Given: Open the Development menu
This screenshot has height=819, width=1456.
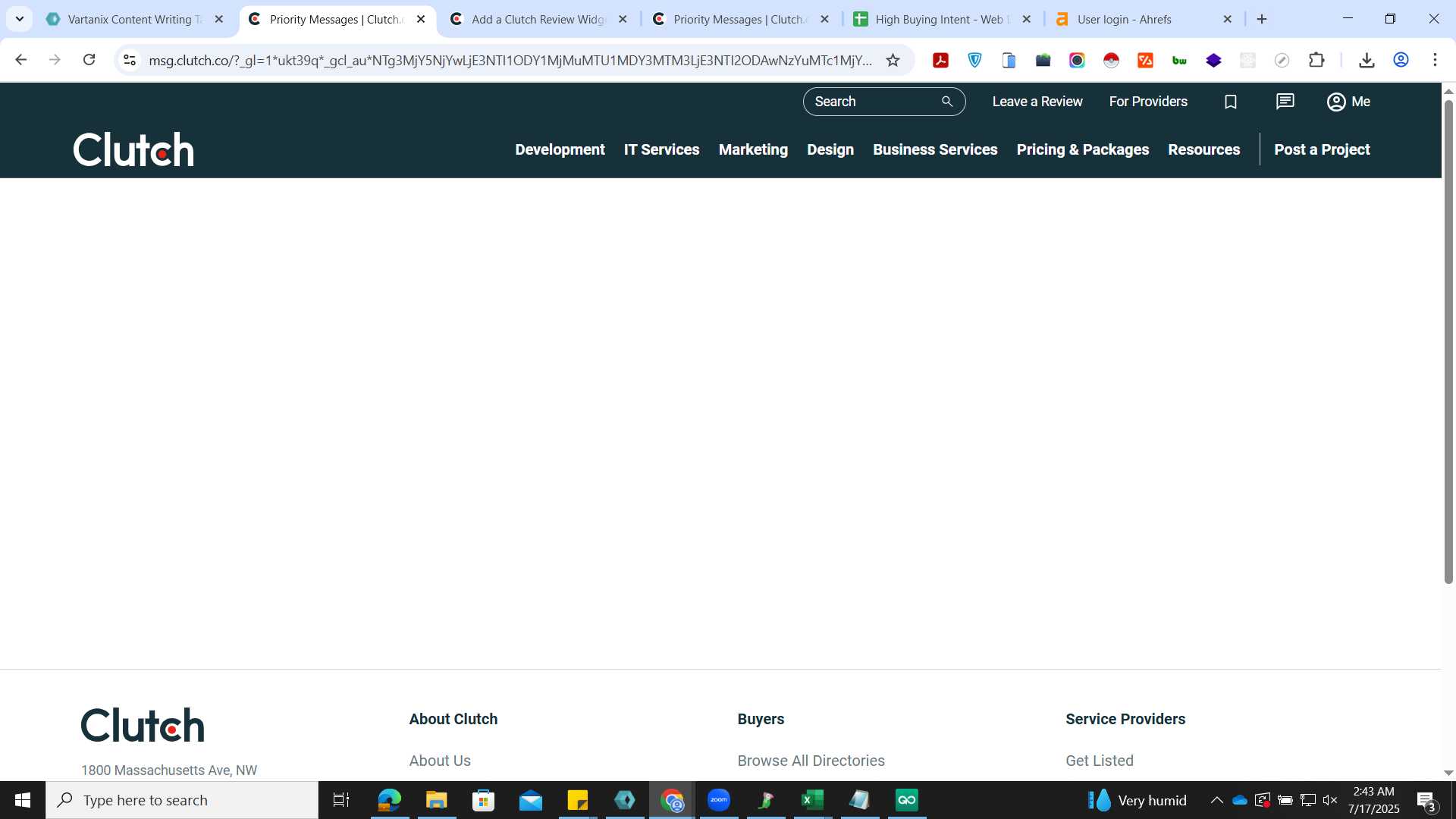Looking at the screenshot, I should click(x=560, y=149).
